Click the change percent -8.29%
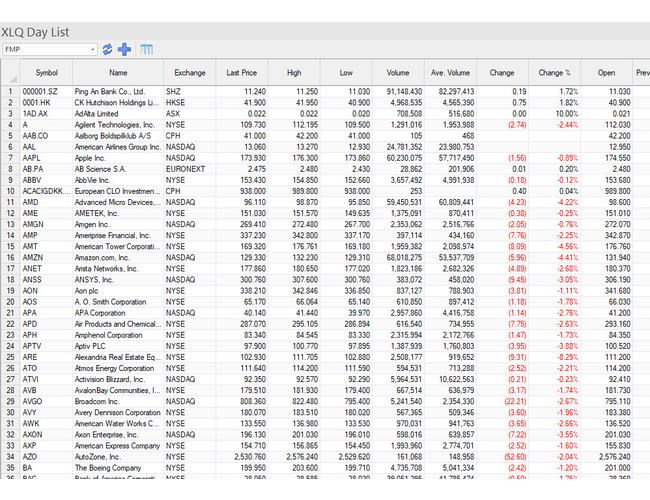This screenshot has width=650, height=500. [554, 357]
